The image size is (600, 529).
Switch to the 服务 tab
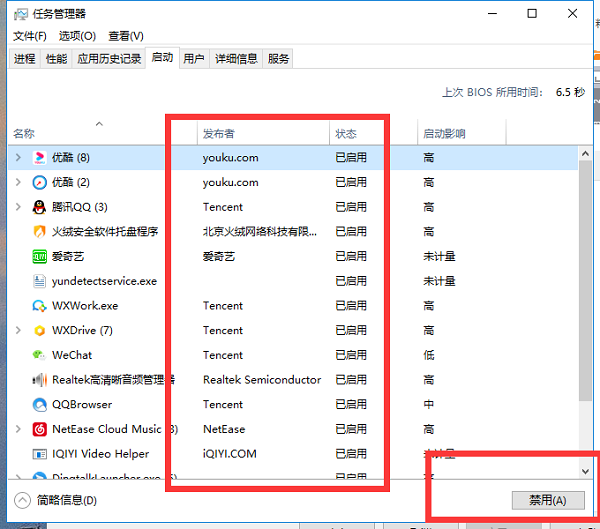click(278, 59)
